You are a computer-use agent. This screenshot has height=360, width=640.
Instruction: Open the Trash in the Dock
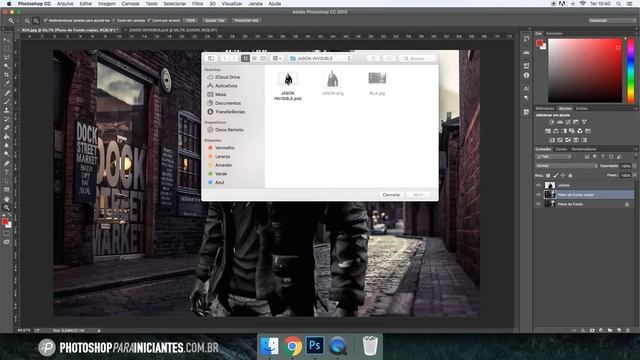point(370,346)
